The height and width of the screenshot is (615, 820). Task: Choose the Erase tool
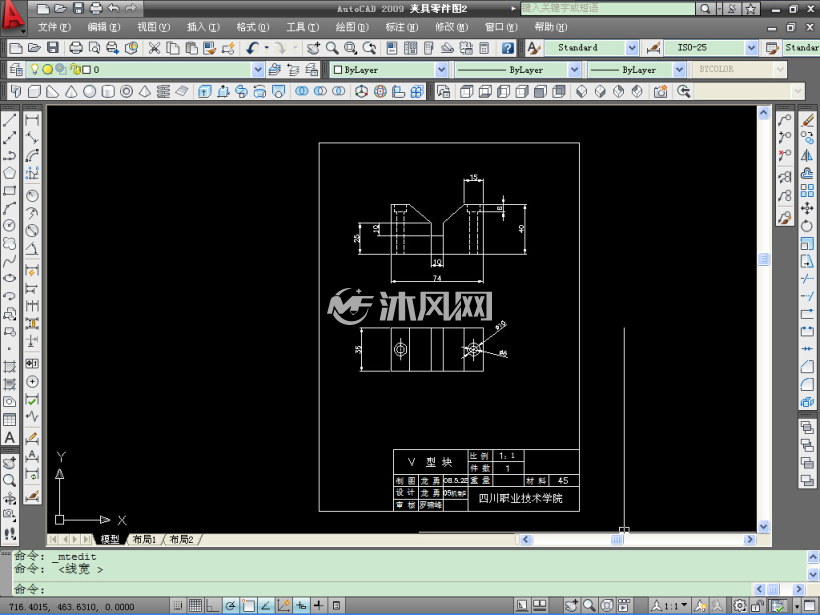(x=807, y=120)
